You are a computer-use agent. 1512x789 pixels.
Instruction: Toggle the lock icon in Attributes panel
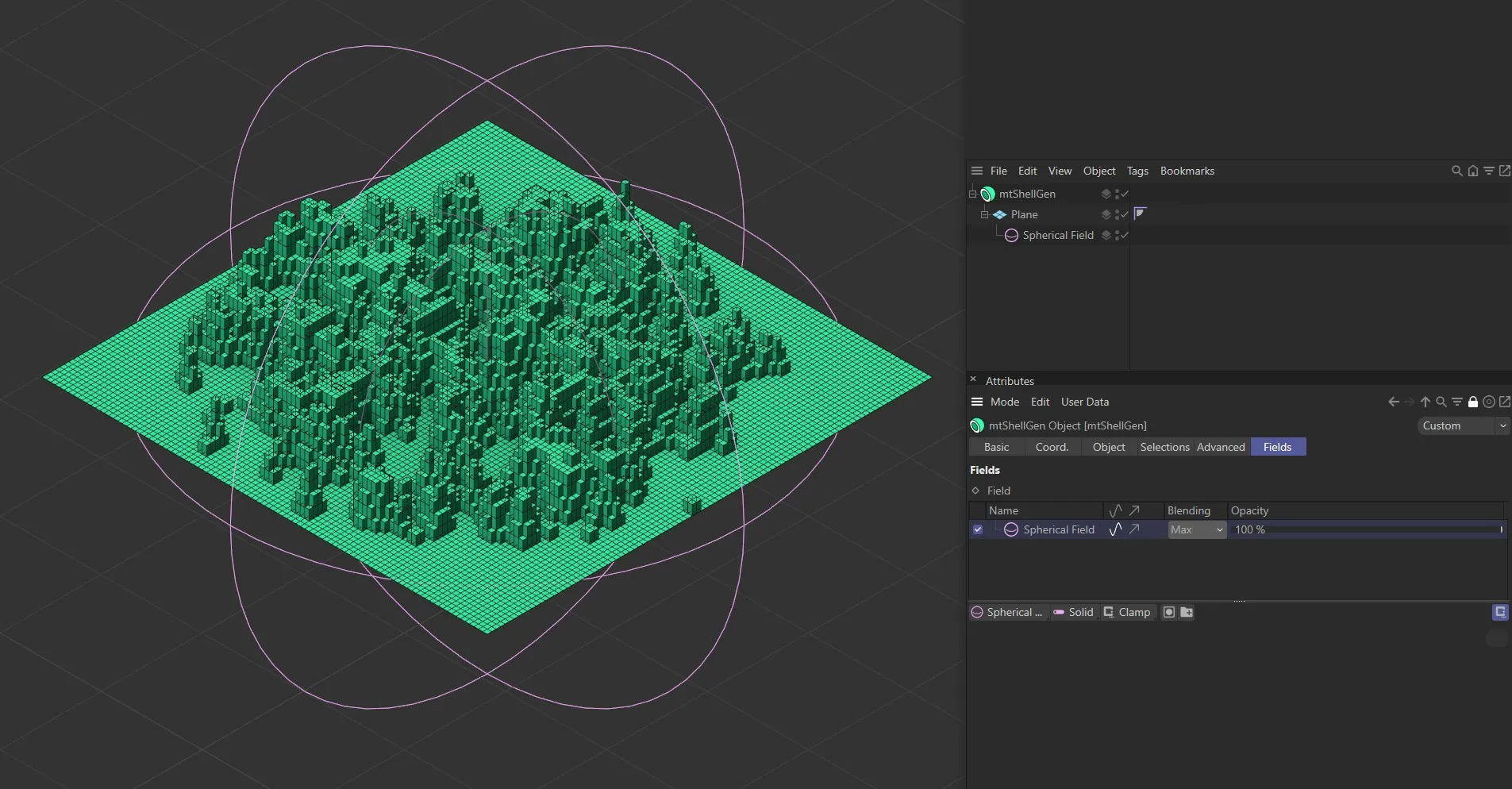(x=1473, y=402)
